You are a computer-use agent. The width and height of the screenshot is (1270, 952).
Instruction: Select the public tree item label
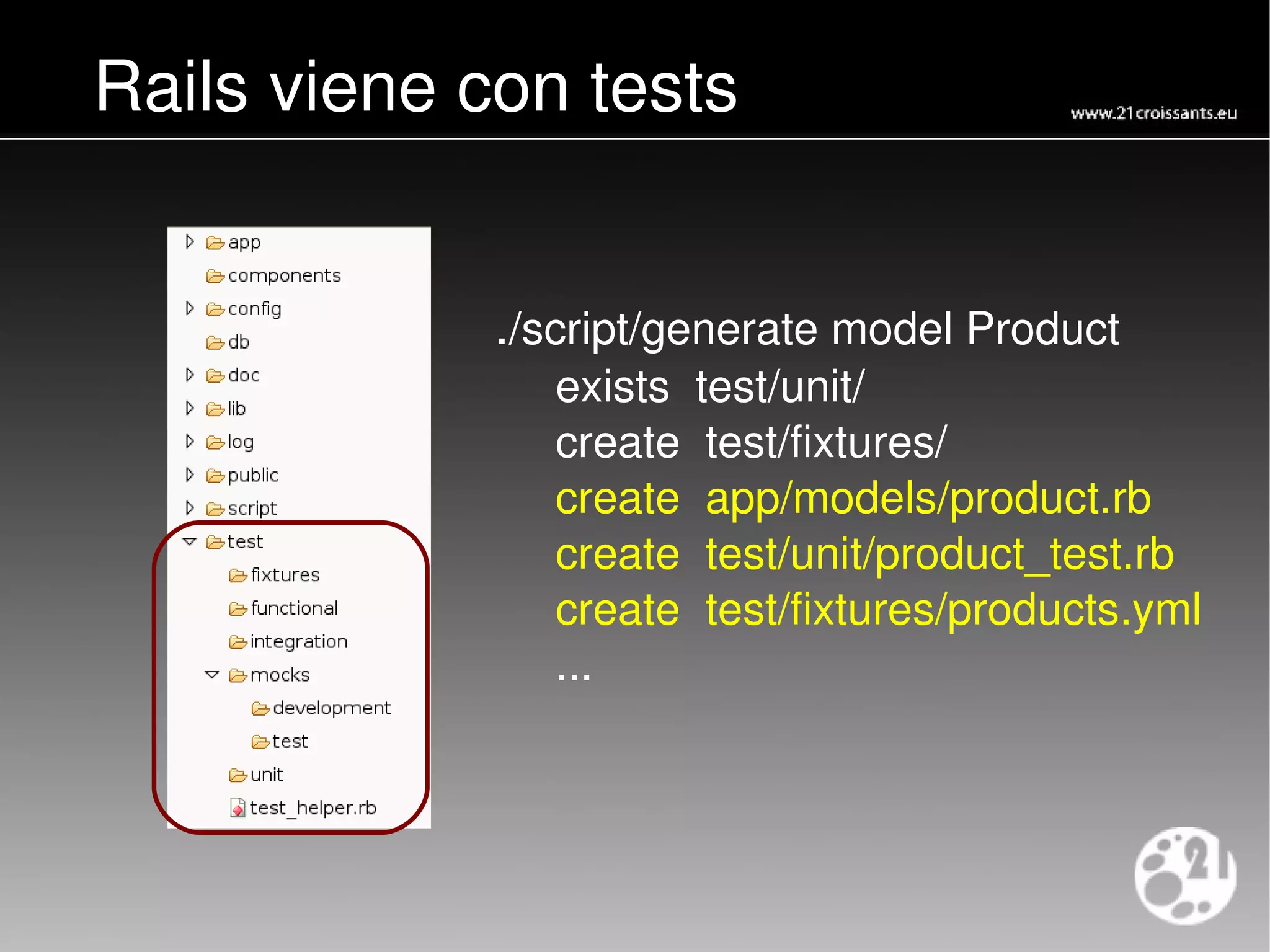(x=253, y=475)
